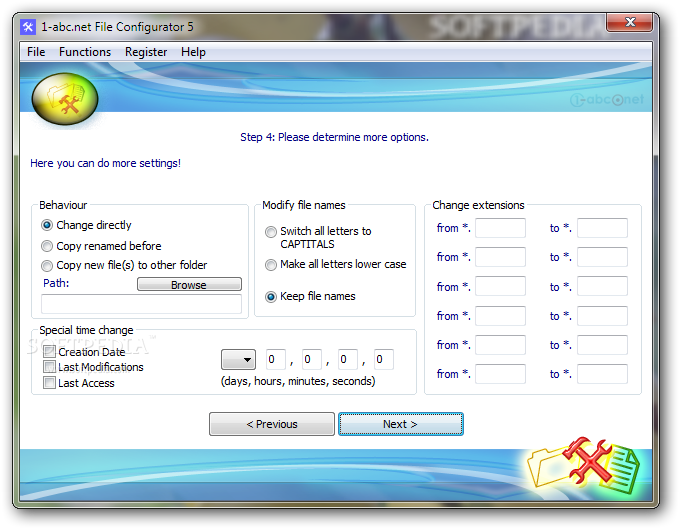Click the round yellow tools logo

(65, 99)
